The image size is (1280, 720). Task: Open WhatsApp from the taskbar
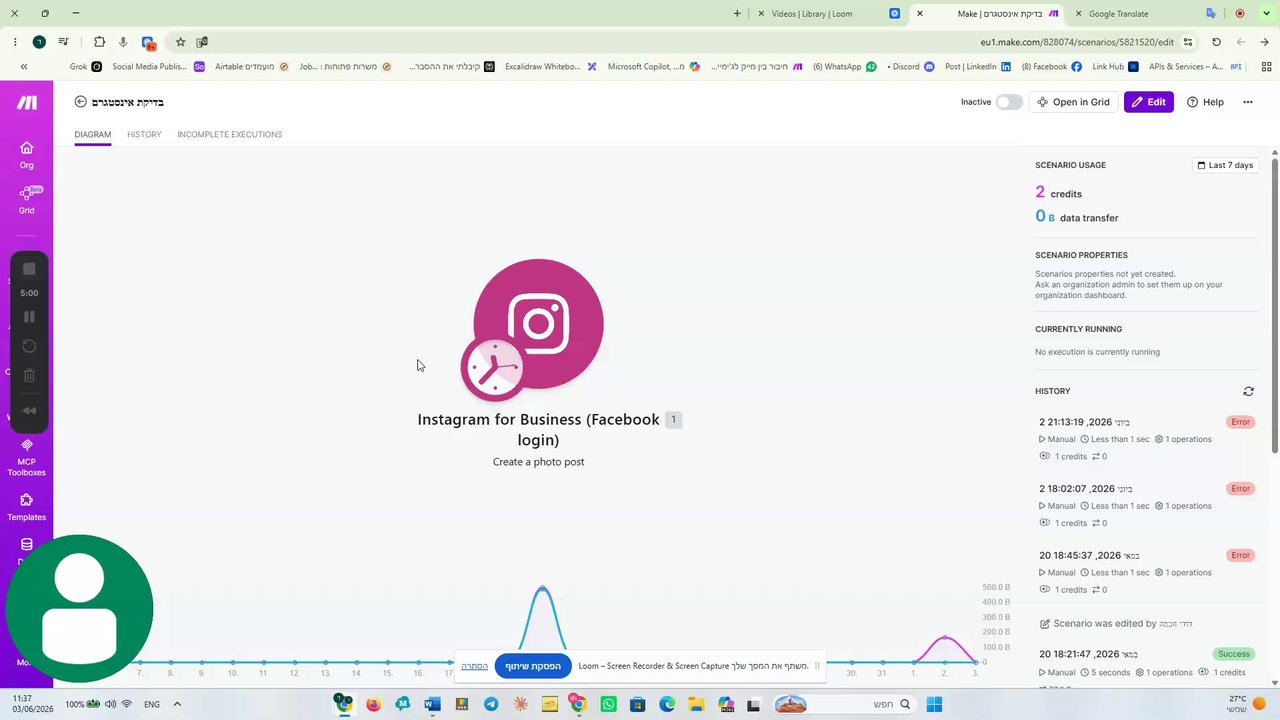coord(608,705)
